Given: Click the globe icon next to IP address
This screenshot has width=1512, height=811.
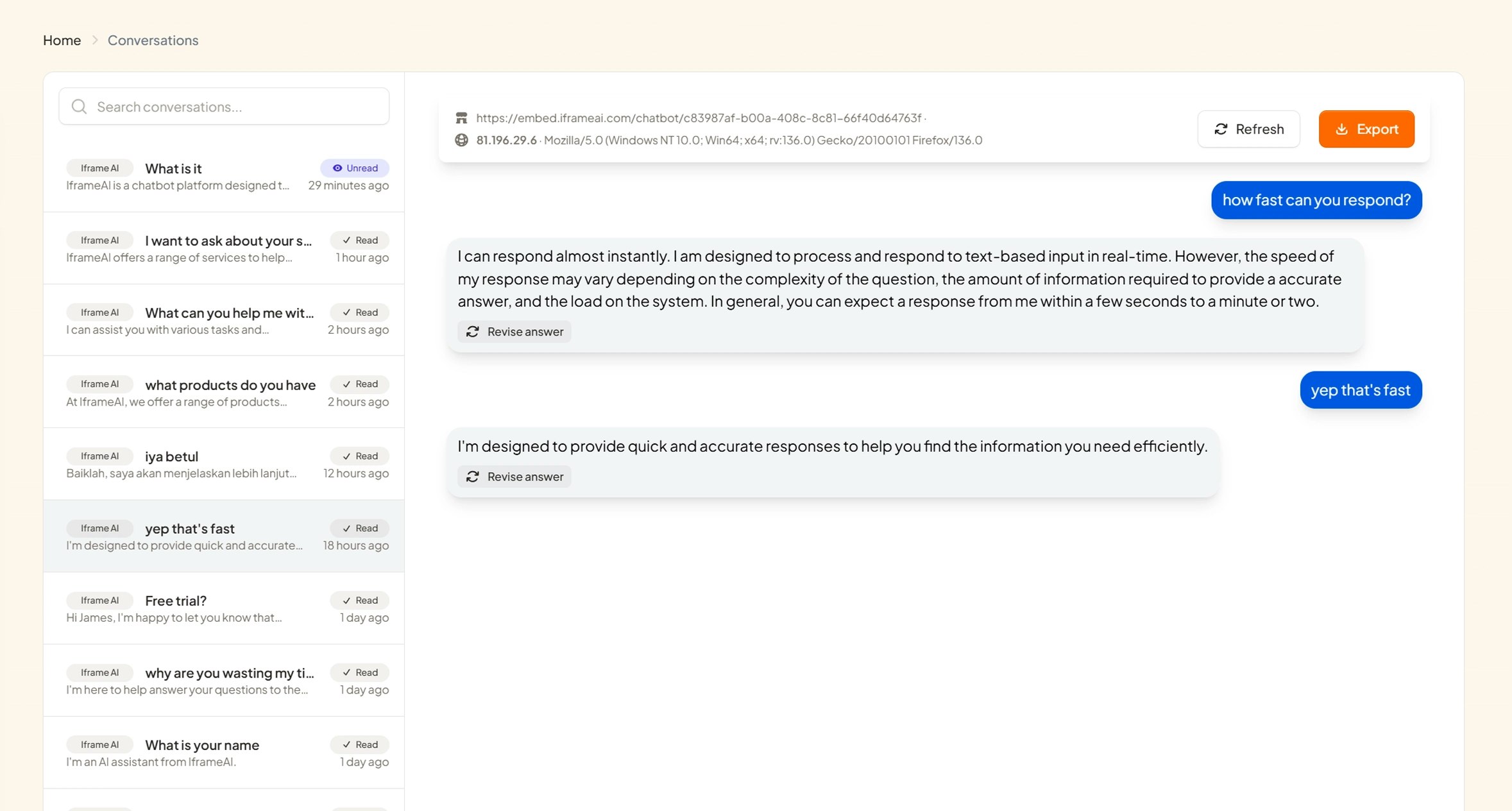Looking at the screenshot, I should [461, 140].
